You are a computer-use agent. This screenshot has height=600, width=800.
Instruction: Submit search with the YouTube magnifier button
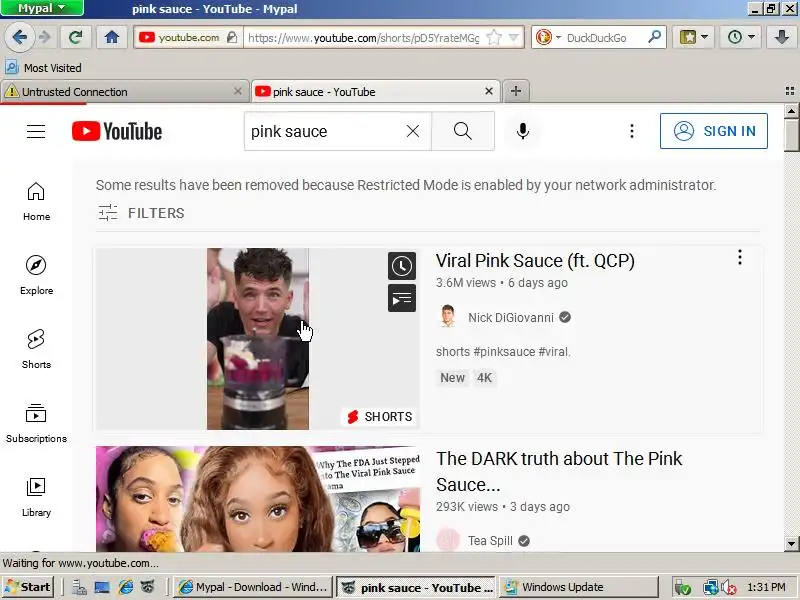click(x=463, y=131)
